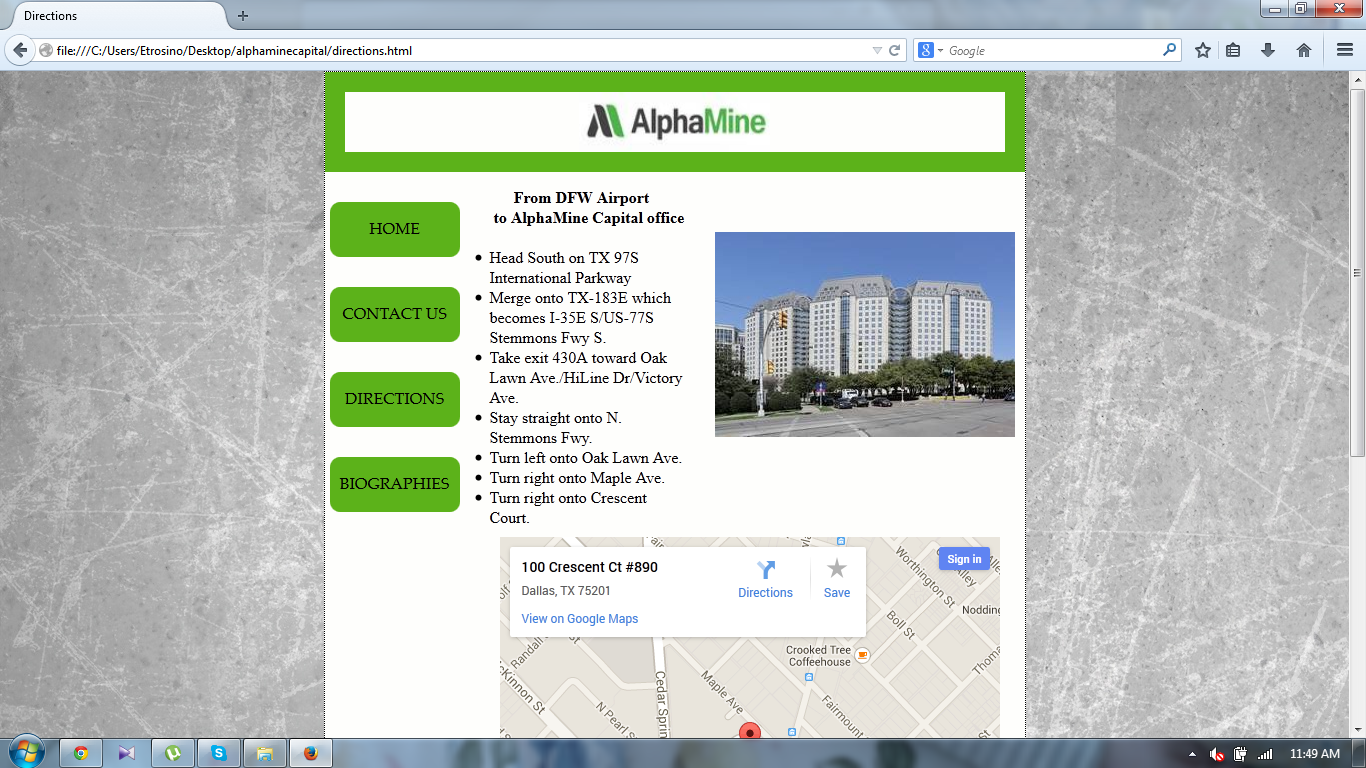
Task: Show hidden tray icons arrow
Action: (1192, 754)
